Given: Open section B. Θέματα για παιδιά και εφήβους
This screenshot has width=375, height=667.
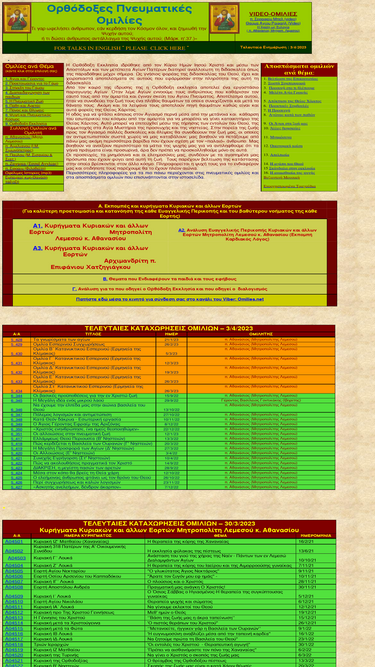Looking at the screenshot, I should pyautogui.click(x=170, y=279).
